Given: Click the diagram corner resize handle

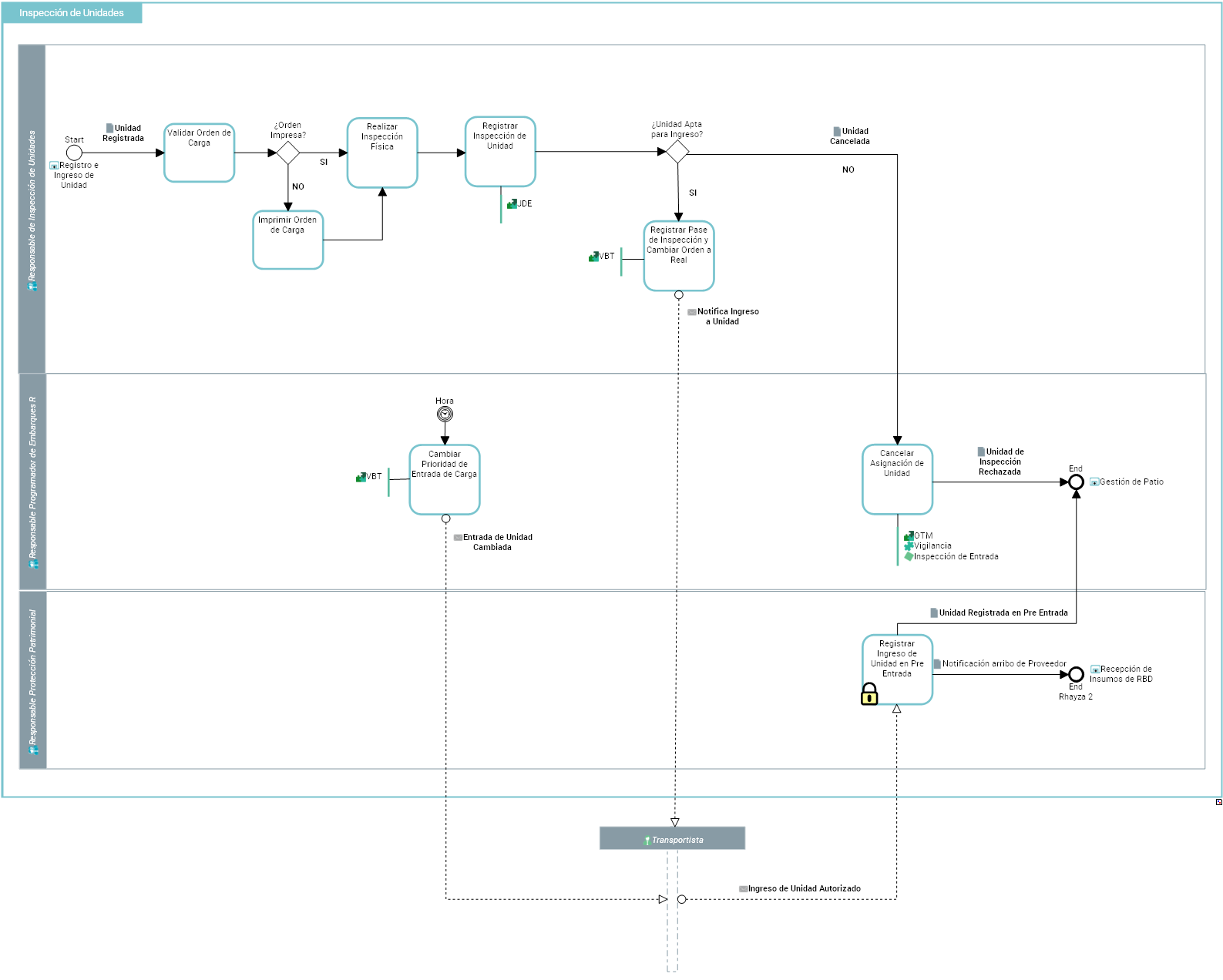Looking at the screenshot, I should pos(1218,802).
